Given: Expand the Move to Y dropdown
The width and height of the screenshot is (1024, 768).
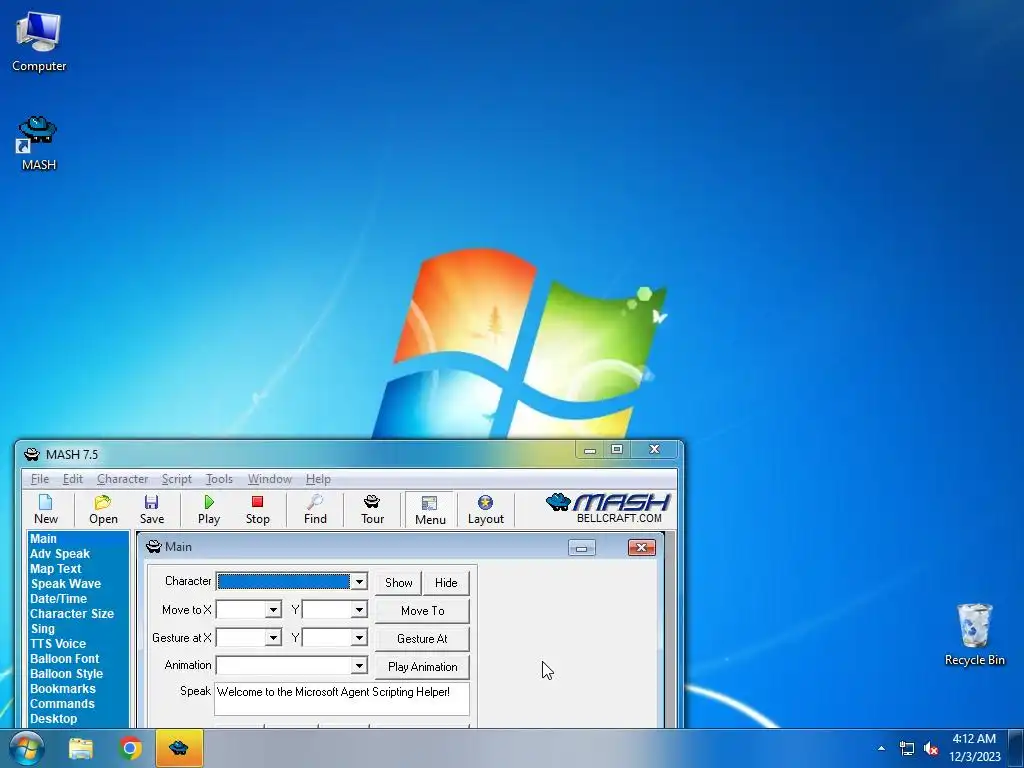Looking at the screenshot, I should 359,610.
